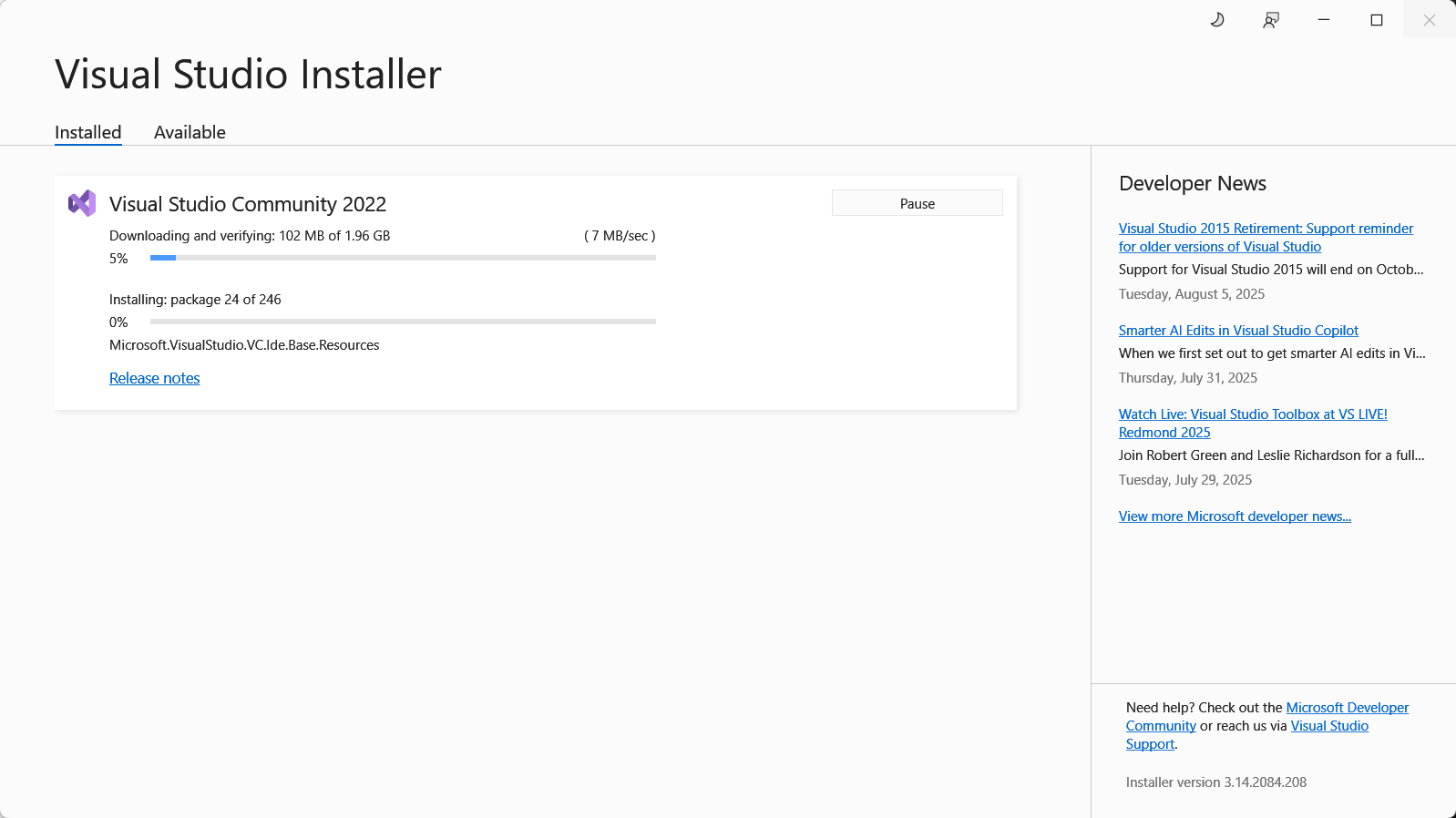Select the Installed tab
The width and height of the screenshot is (1456, 818).
[x=87, y=132]
